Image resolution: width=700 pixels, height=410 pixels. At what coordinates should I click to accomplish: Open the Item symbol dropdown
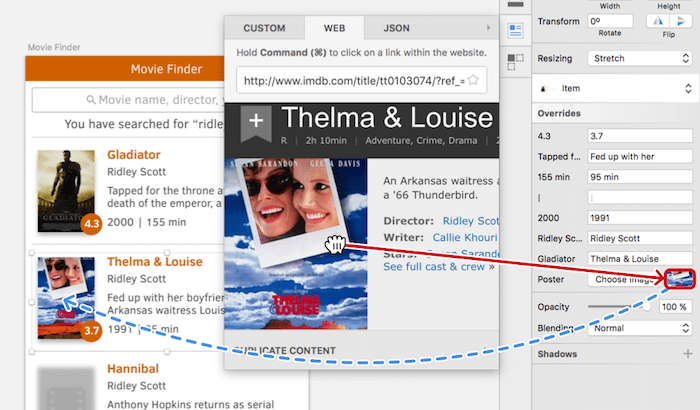click(615, 88)
